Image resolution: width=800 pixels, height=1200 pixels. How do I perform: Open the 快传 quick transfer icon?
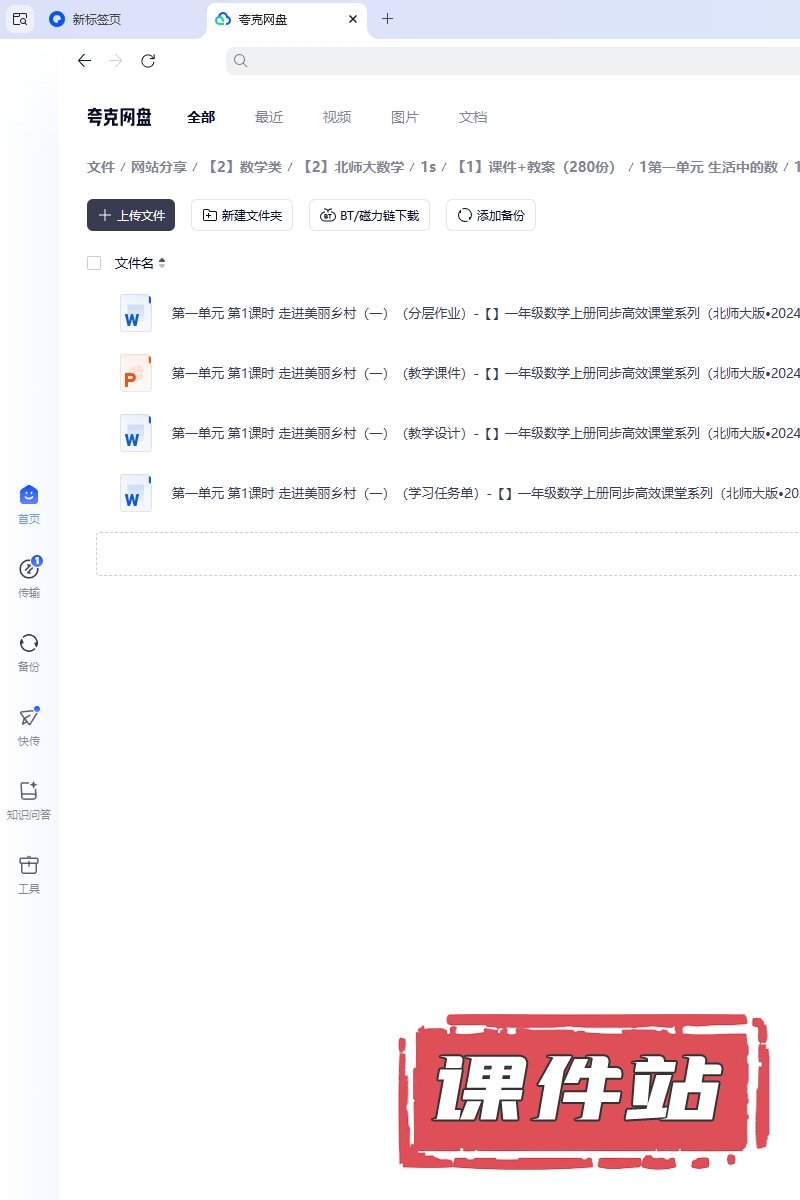point(29,718)
